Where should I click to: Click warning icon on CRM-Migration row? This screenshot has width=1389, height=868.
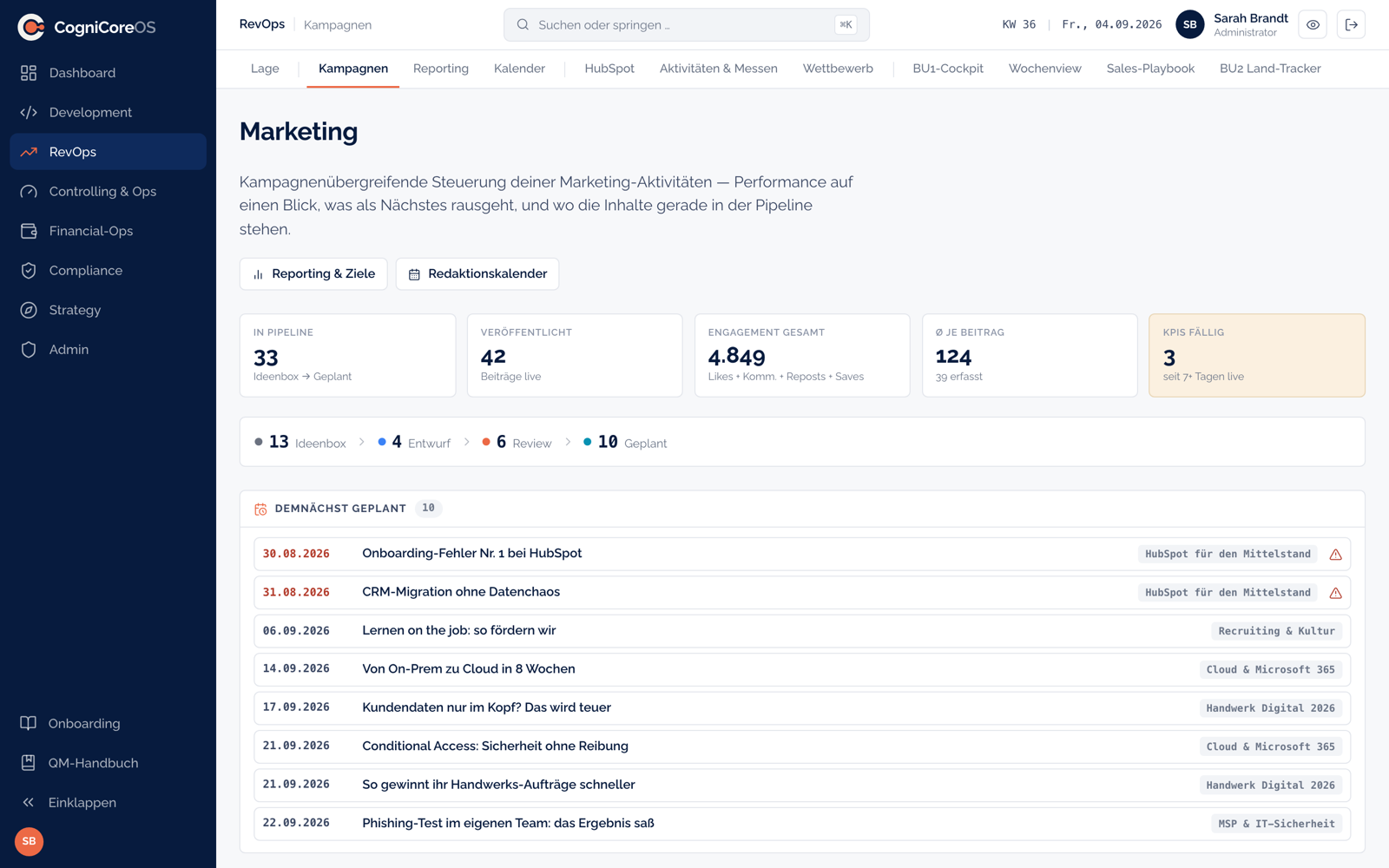[x=1335, y=593]
